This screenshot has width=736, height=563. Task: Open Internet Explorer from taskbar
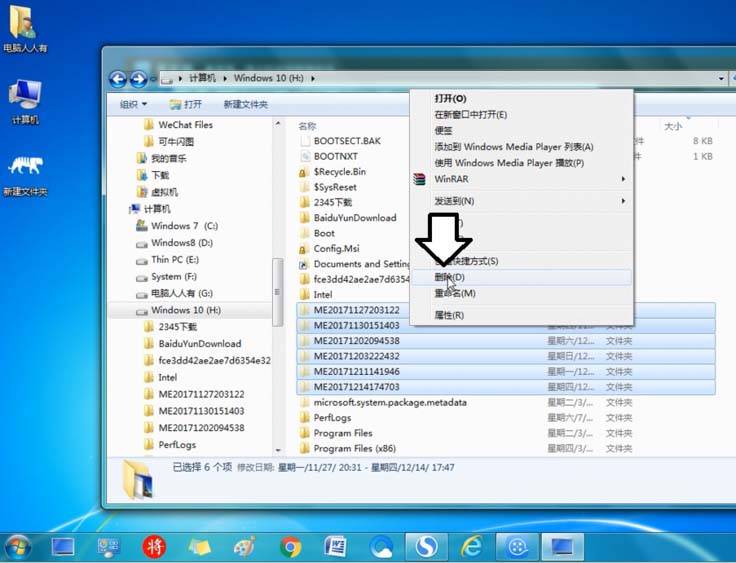[x=471, y=548]
